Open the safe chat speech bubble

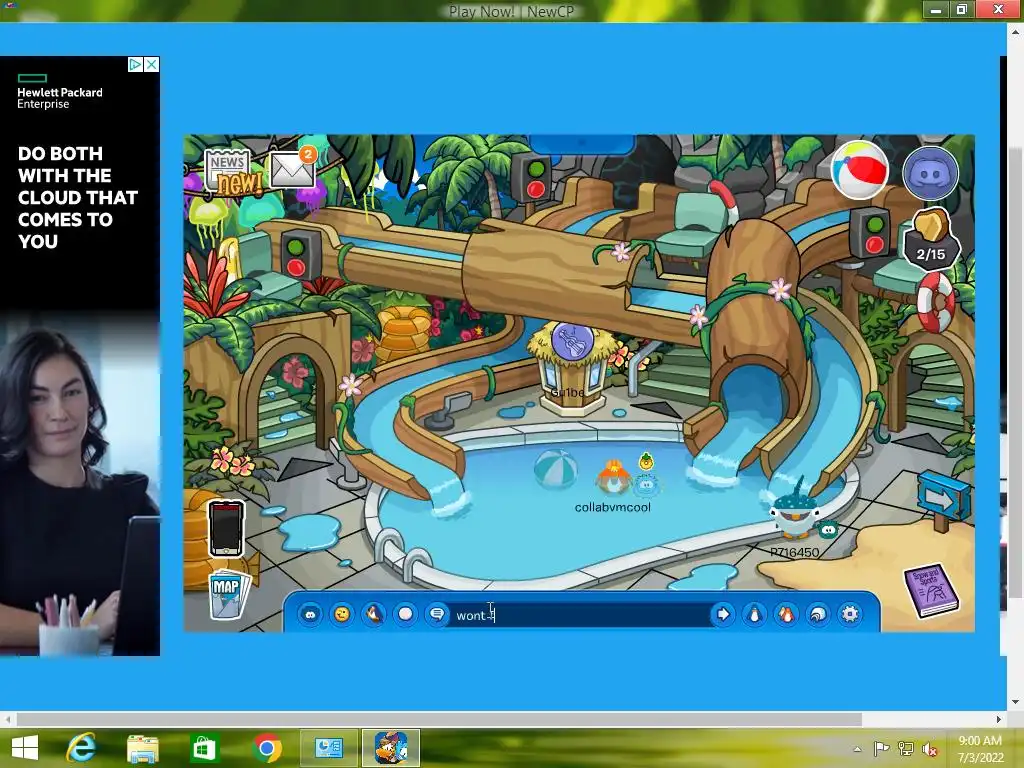(437, 615)
